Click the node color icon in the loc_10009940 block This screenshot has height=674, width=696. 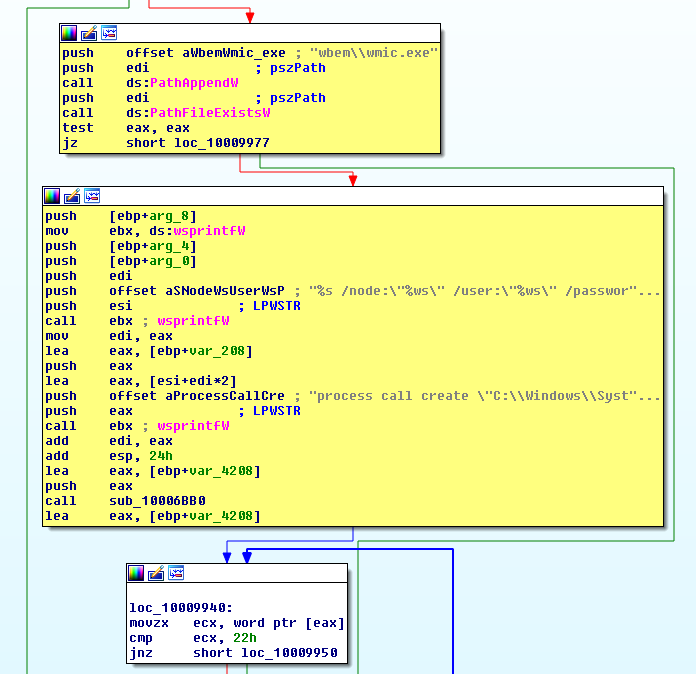[136, 573]
